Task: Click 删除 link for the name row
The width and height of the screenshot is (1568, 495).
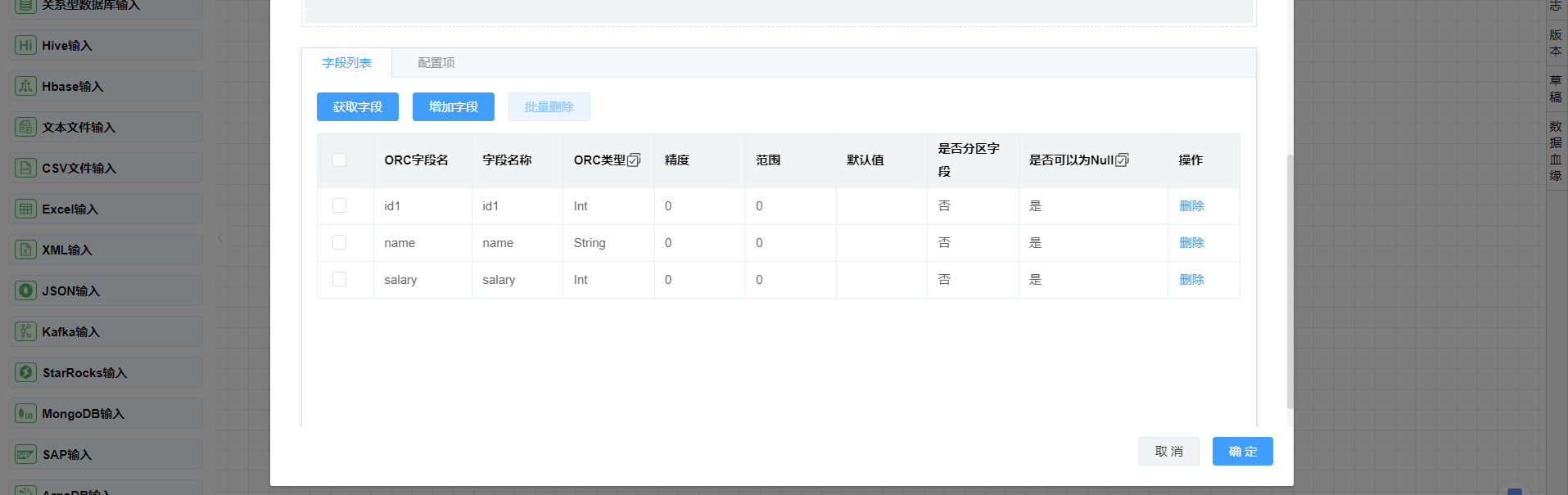Action: click(1191, 243)
